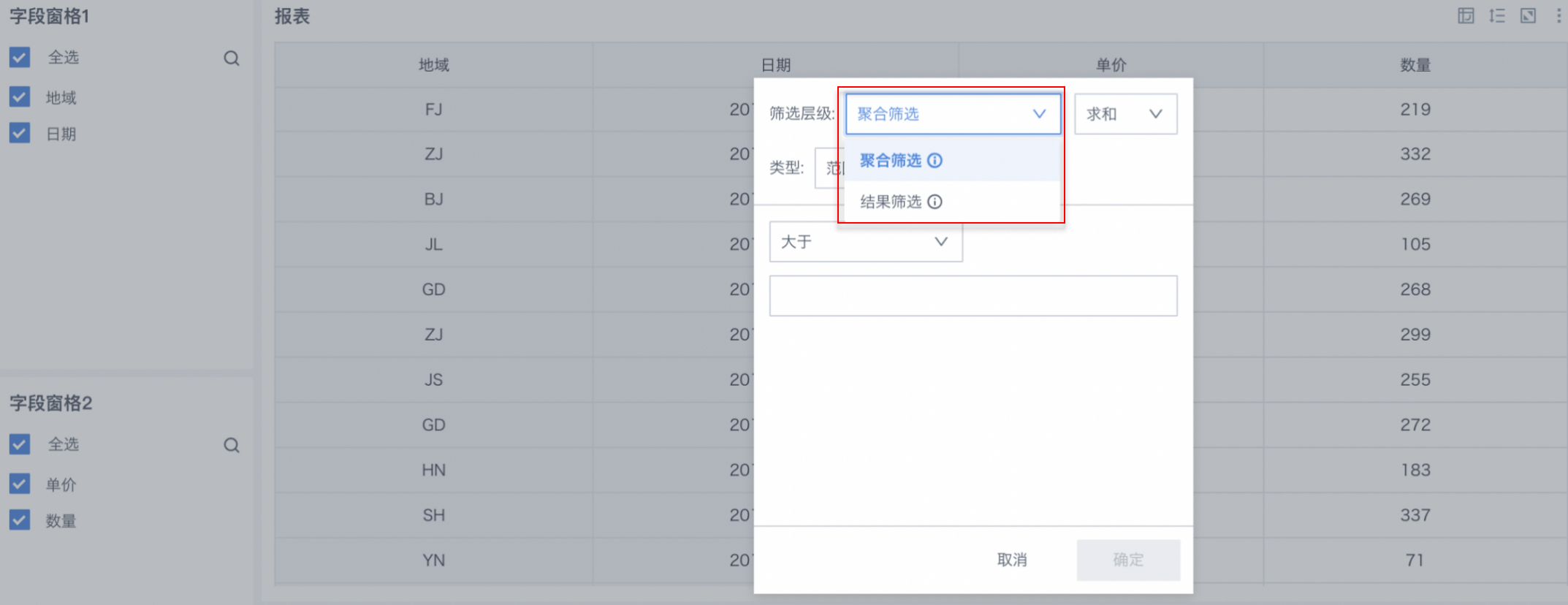
Task: Choose 聚合筛选 option in the list
Action: point(891,161)
